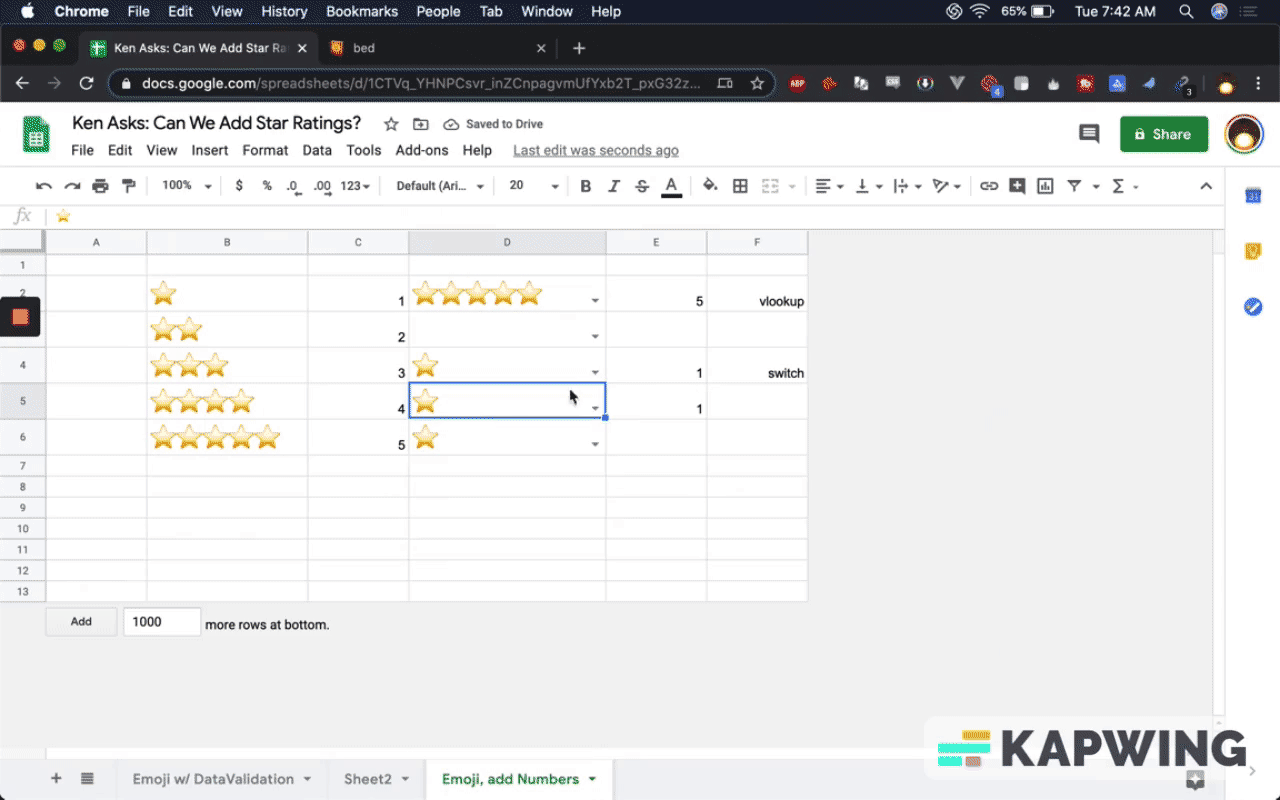Viewport: 1280px width, 800px height.
Task: Open Google Keep in the right sidebar
Action: coord(1253,252)
